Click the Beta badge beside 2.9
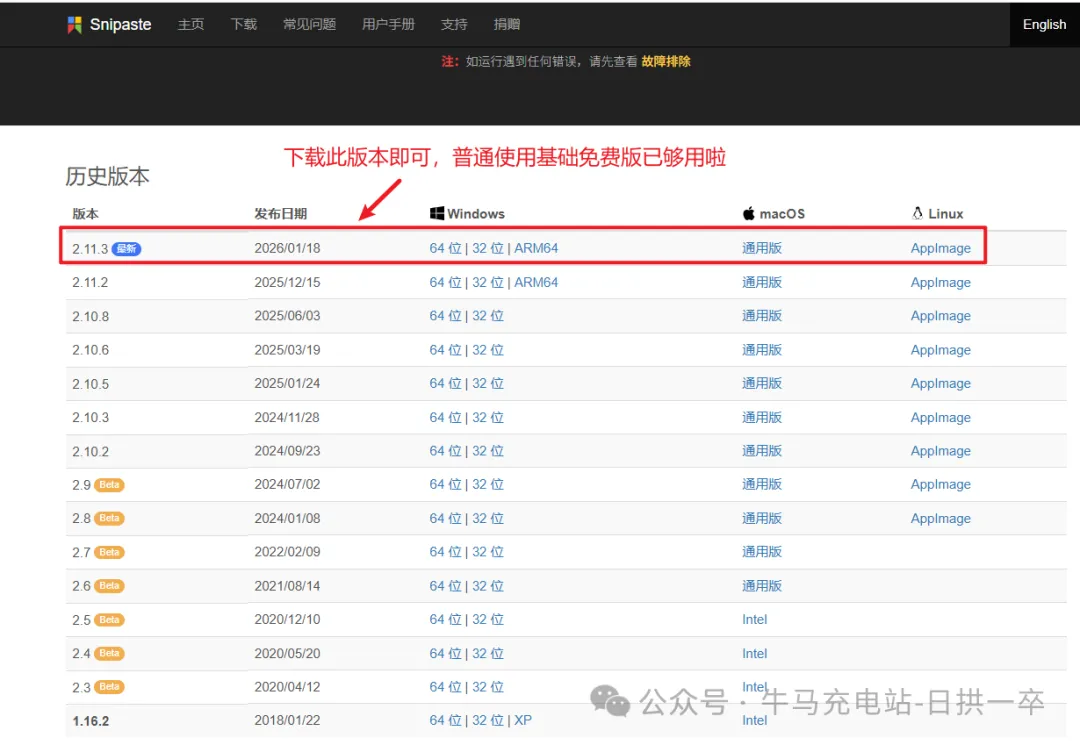This screenshot has height=745, width=1080. coord(110,485)
